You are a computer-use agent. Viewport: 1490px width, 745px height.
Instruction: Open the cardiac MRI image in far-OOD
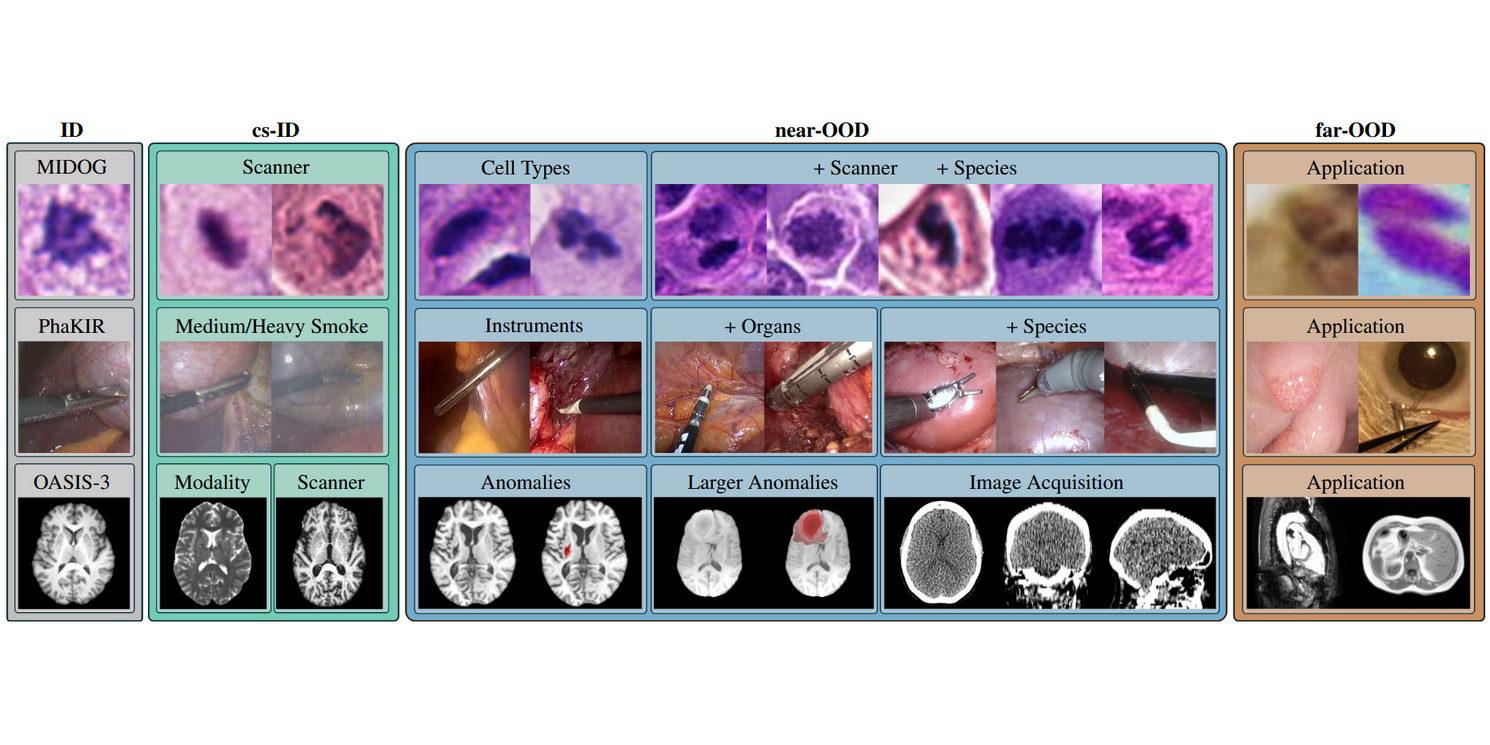click(1301, 553)
